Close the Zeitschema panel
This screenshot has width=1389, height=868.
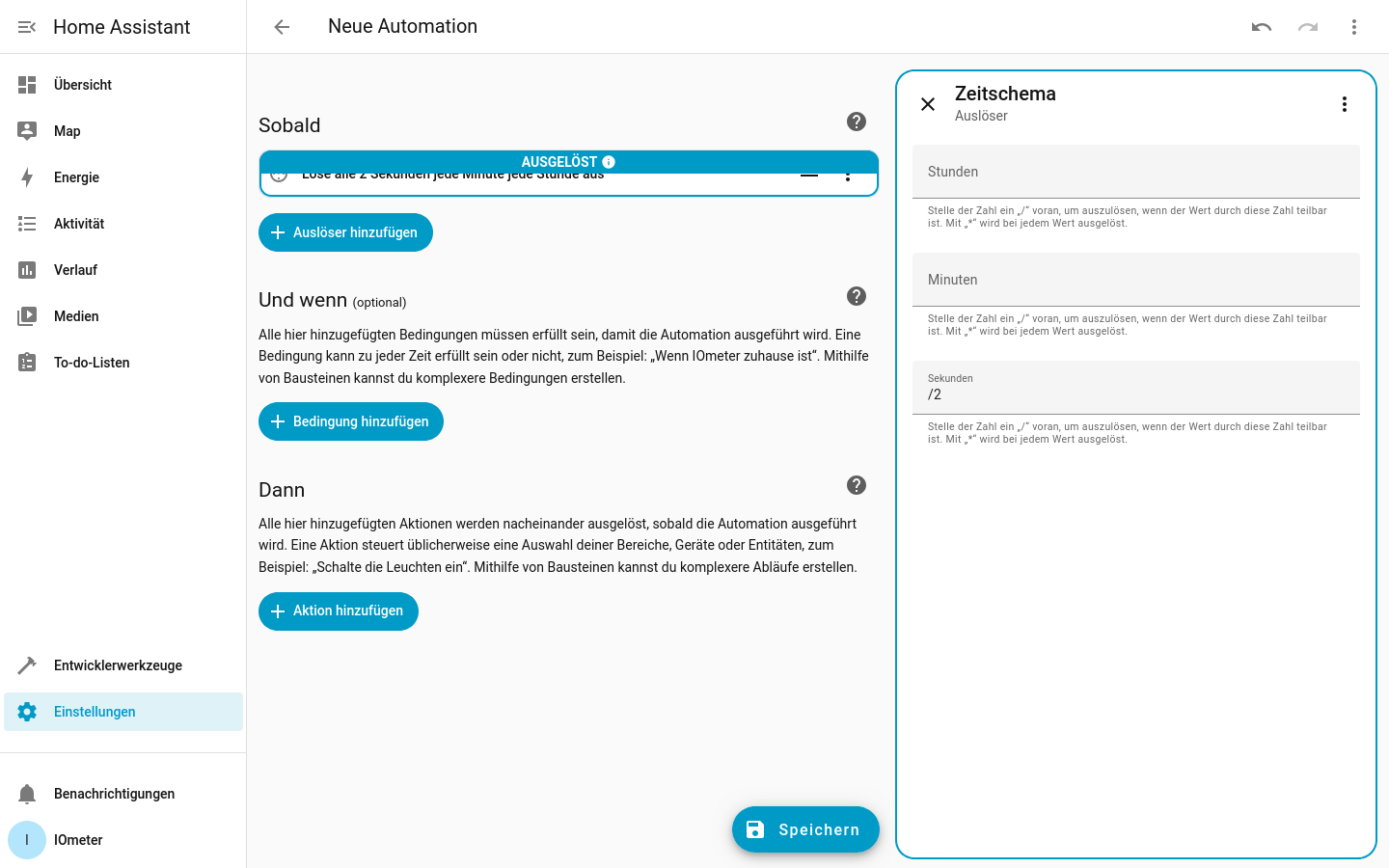(928, 104)
